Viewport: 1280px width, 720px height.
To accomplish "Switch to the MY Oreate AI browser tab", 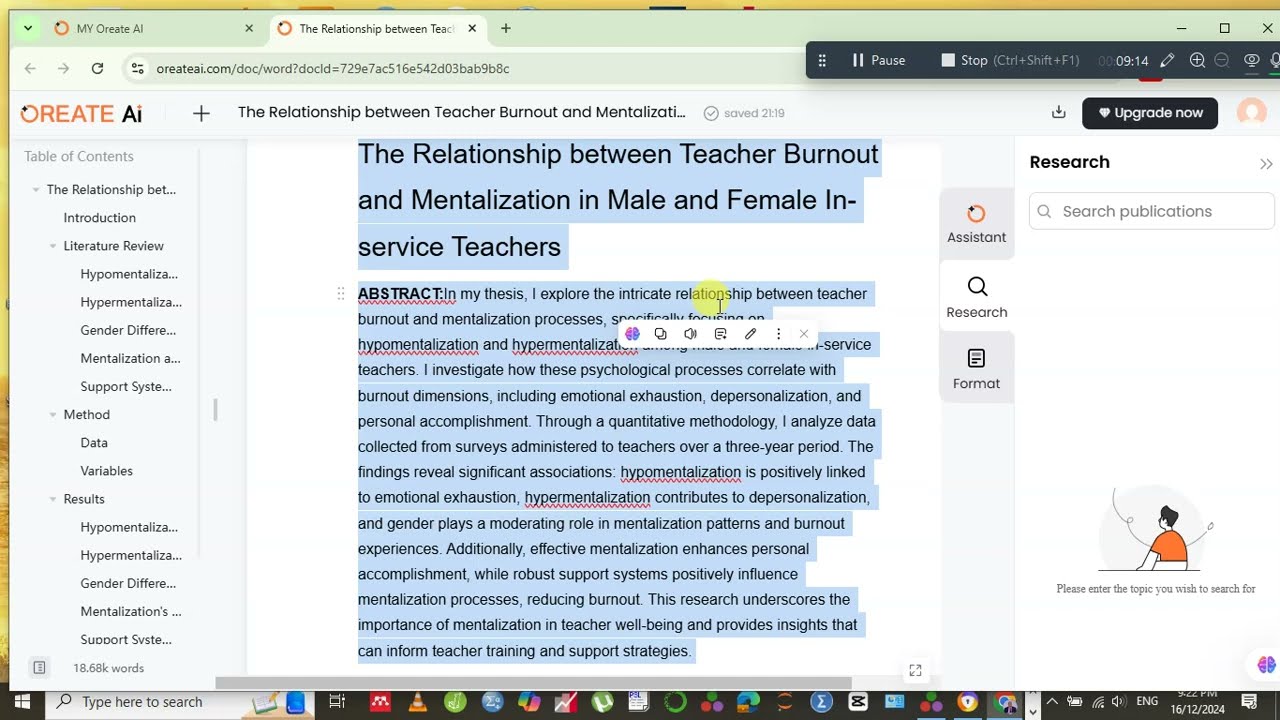I will [150, 29].
